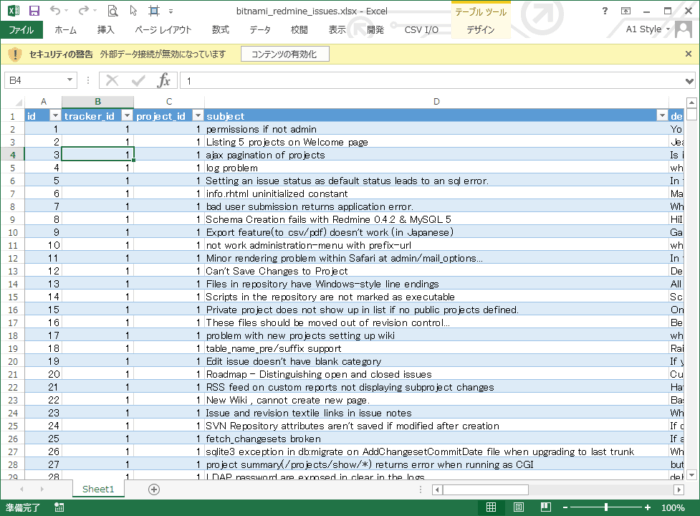This screenshot has height=516, width=700.
Task: Click the Save icon in quick access toolbar
Action: [34, 11]
